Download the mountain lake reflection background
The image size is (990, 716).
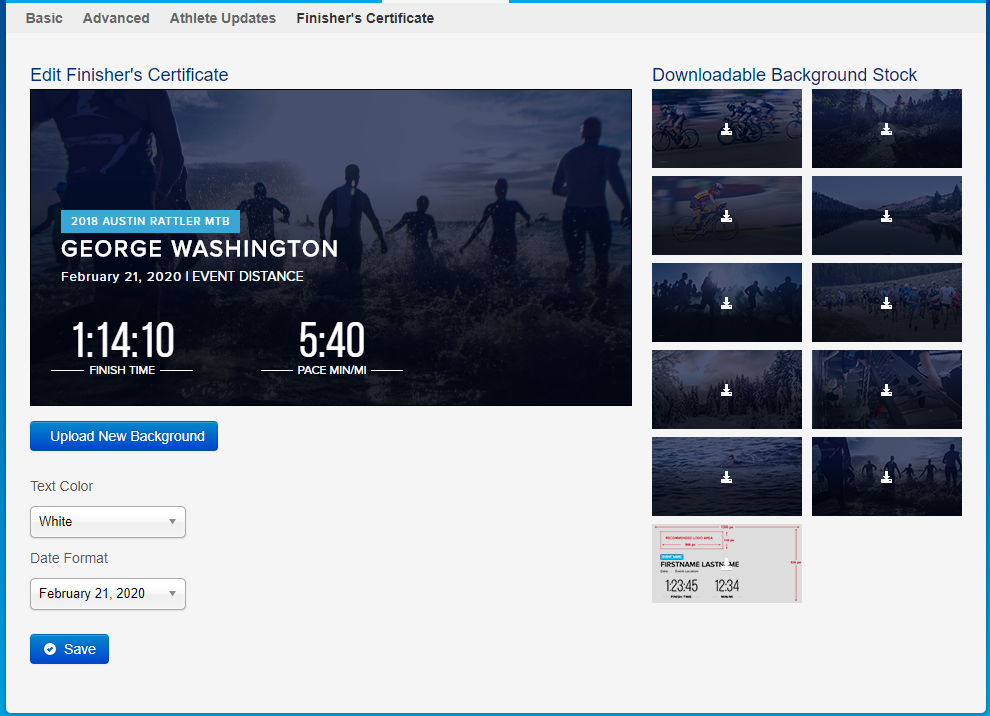(886, 216)
